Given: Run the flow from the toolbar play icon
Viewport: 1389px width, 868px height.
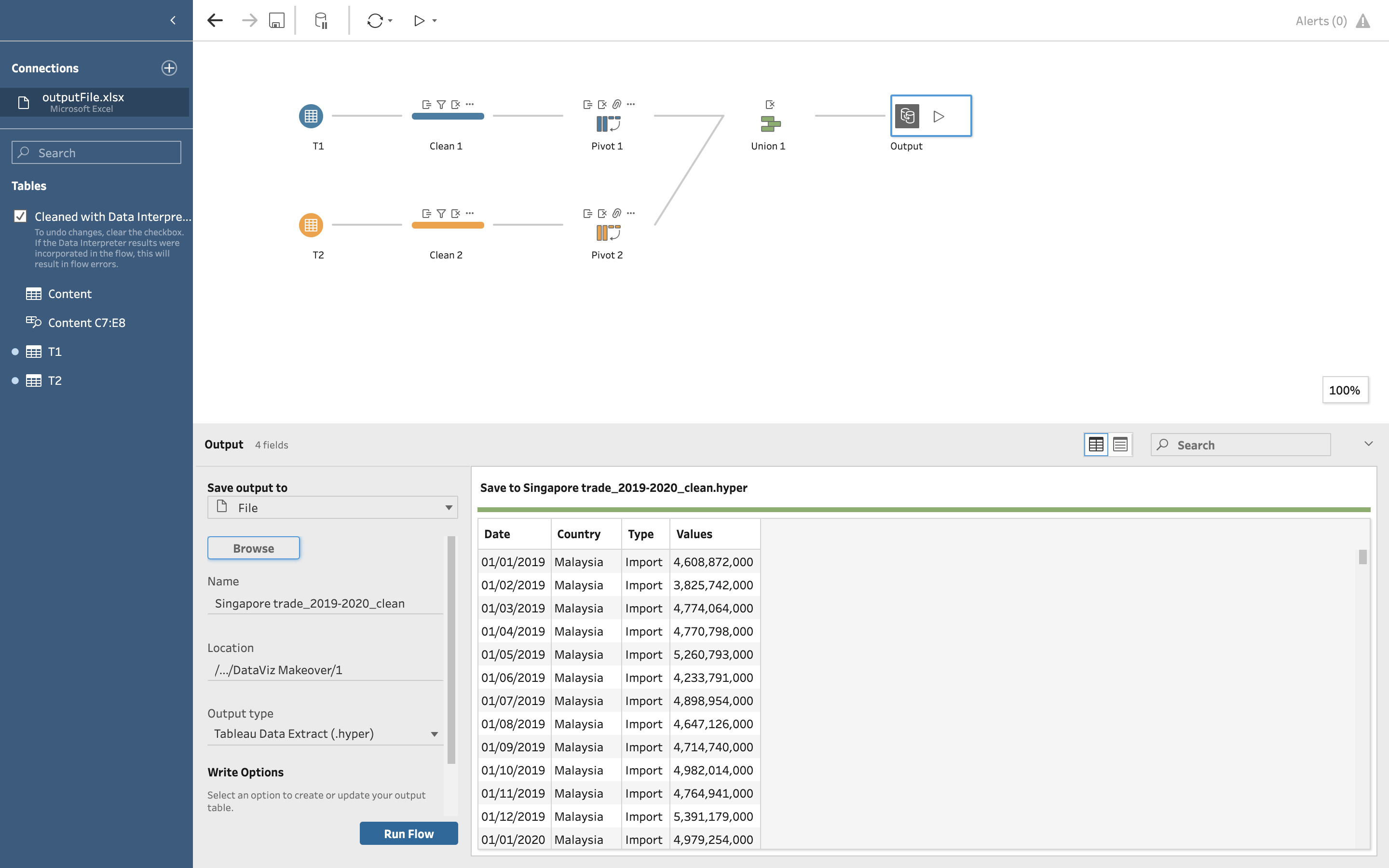Looking at the screenshot, I should pos(420,21).
